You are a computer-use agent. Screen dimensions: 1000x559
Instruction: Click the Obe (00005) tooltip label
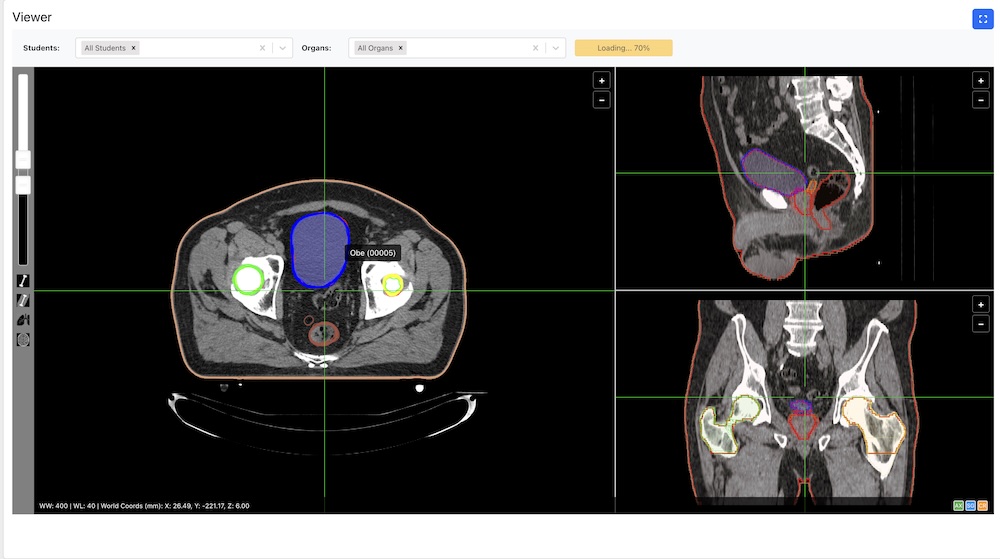tap(372, 253)
